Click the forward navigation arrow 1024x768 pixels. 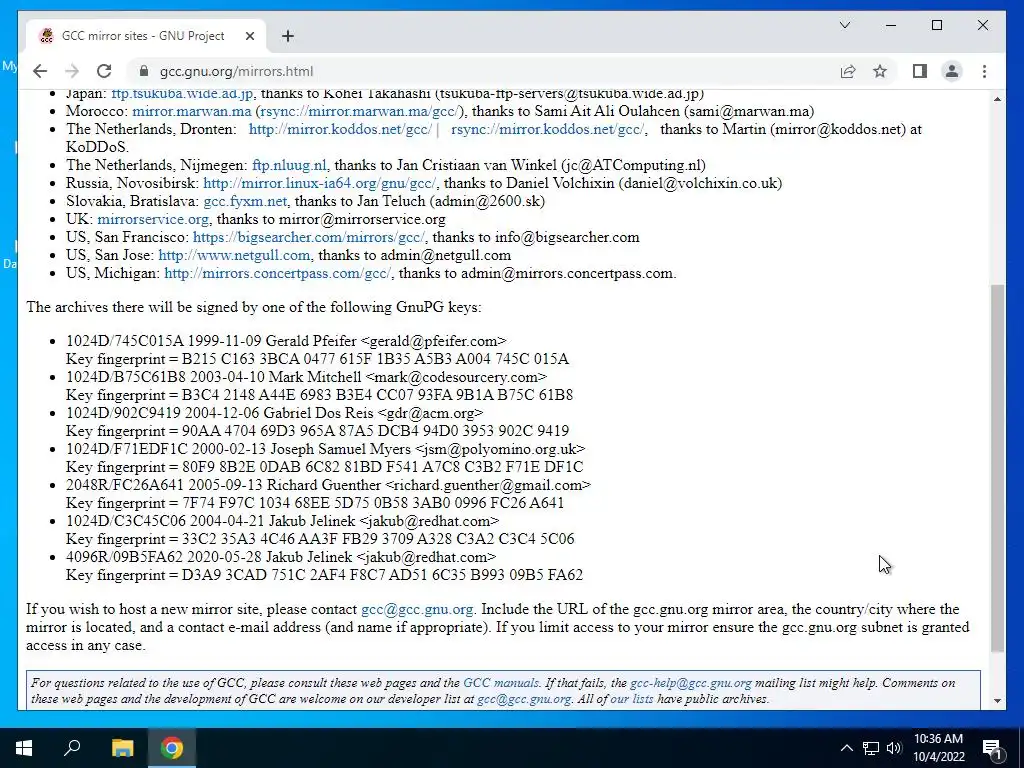coord(72,71)
